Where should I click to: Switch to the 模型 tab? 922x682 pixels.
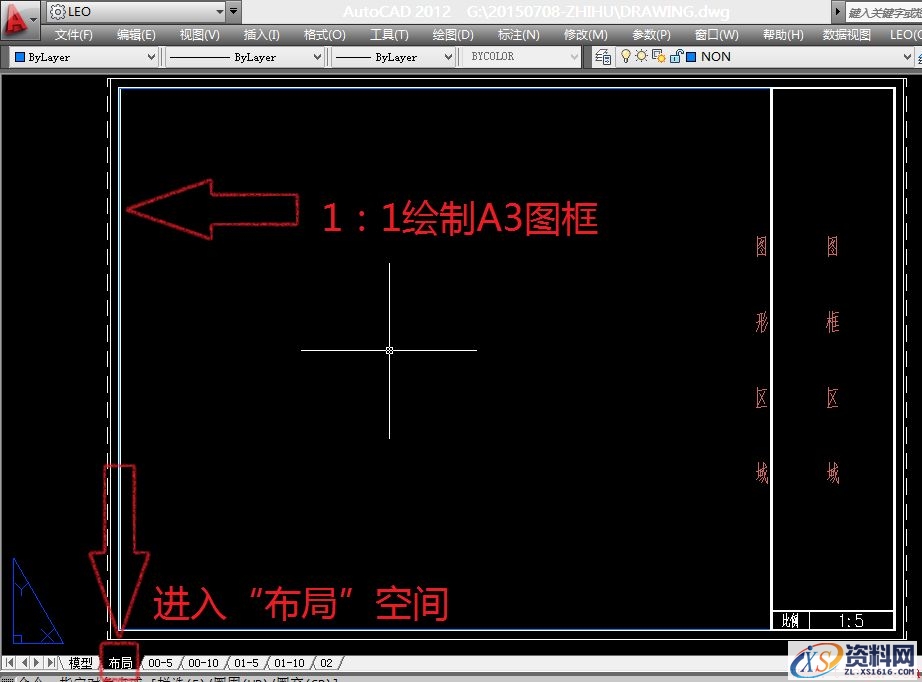79,662
